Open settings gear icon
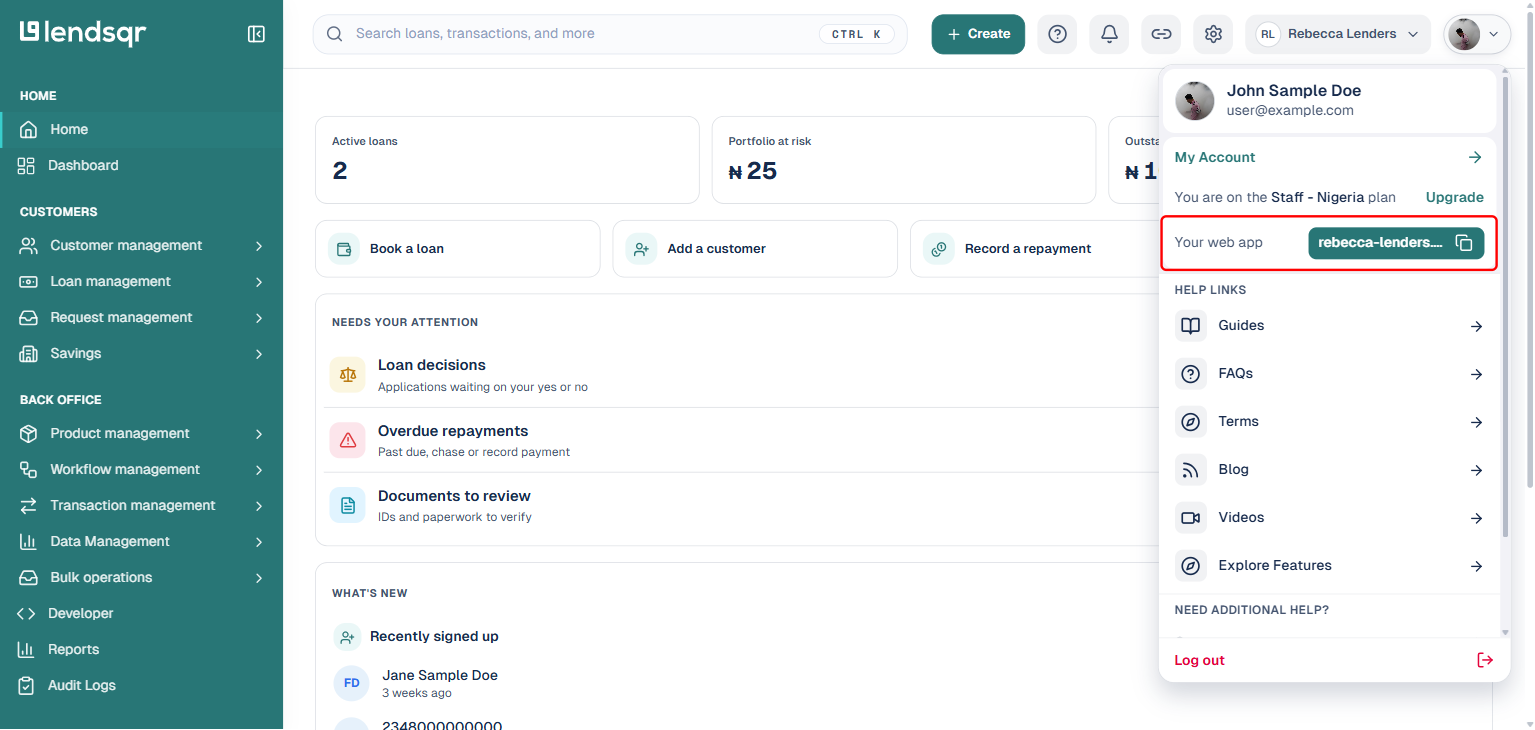 click(x=1213, y=34)
